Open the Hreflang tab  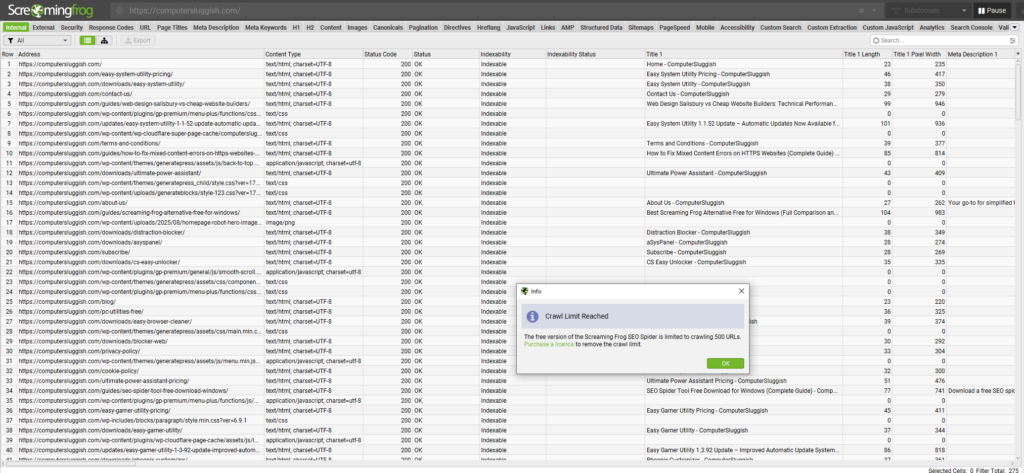[x=489, y=27]
